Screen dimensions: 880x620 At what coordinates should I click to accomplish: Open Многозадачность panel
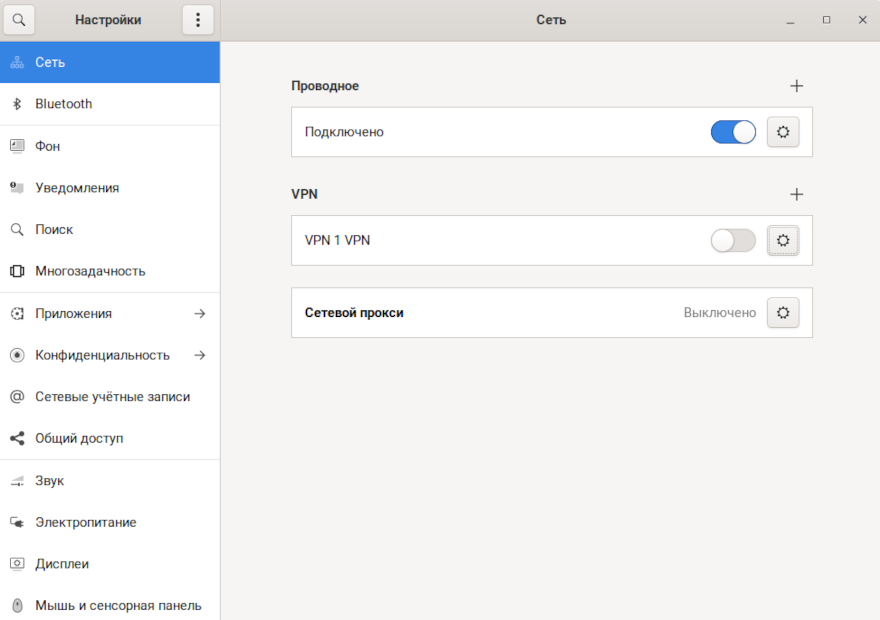(x=90, y=271)
